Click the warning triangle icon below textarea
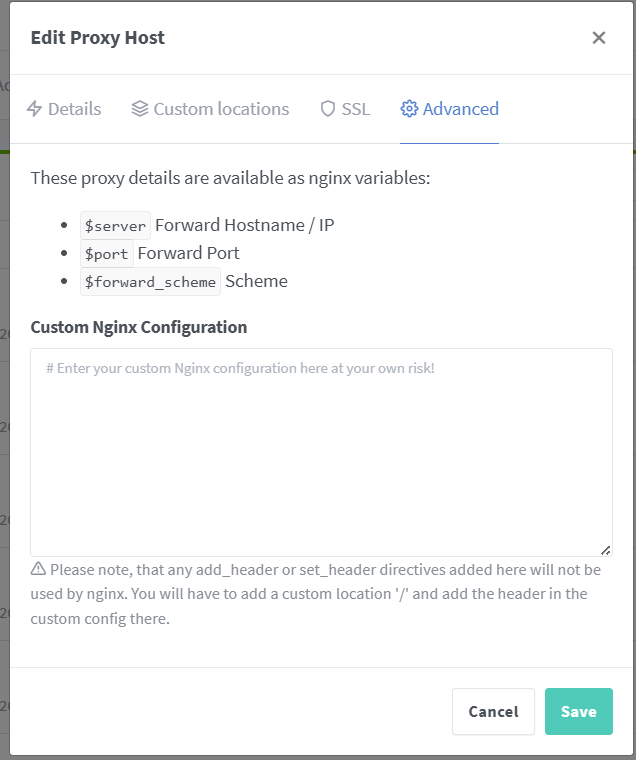 38,569
